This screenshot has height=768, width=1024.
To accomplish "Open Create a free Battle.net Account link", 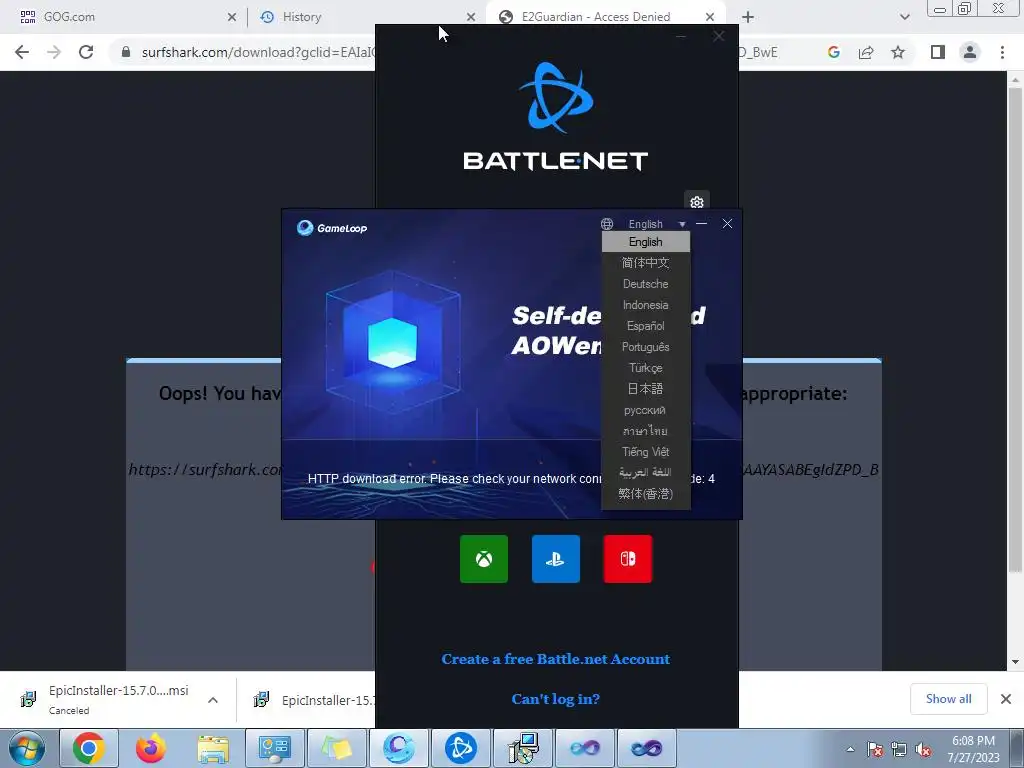I will click(x=556, y=659).
